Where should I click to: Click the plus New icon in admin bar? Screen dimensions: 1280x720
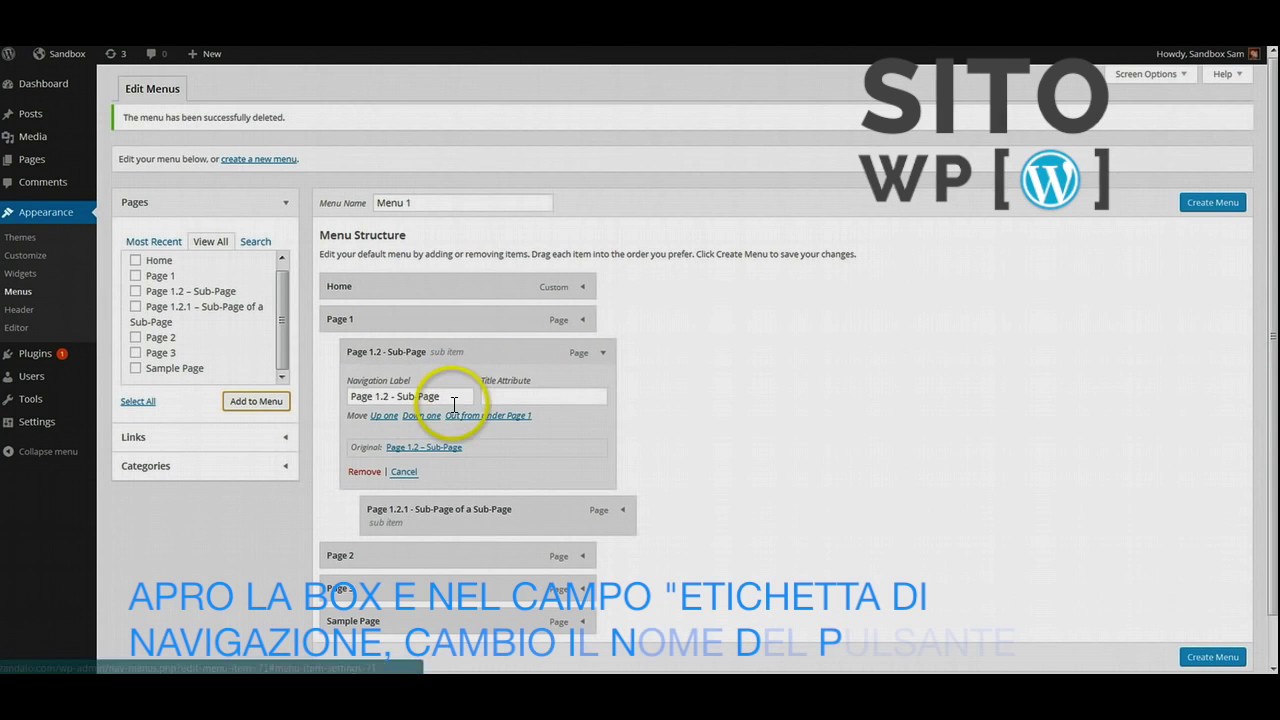pyautogui.click(x=192, y=54)
